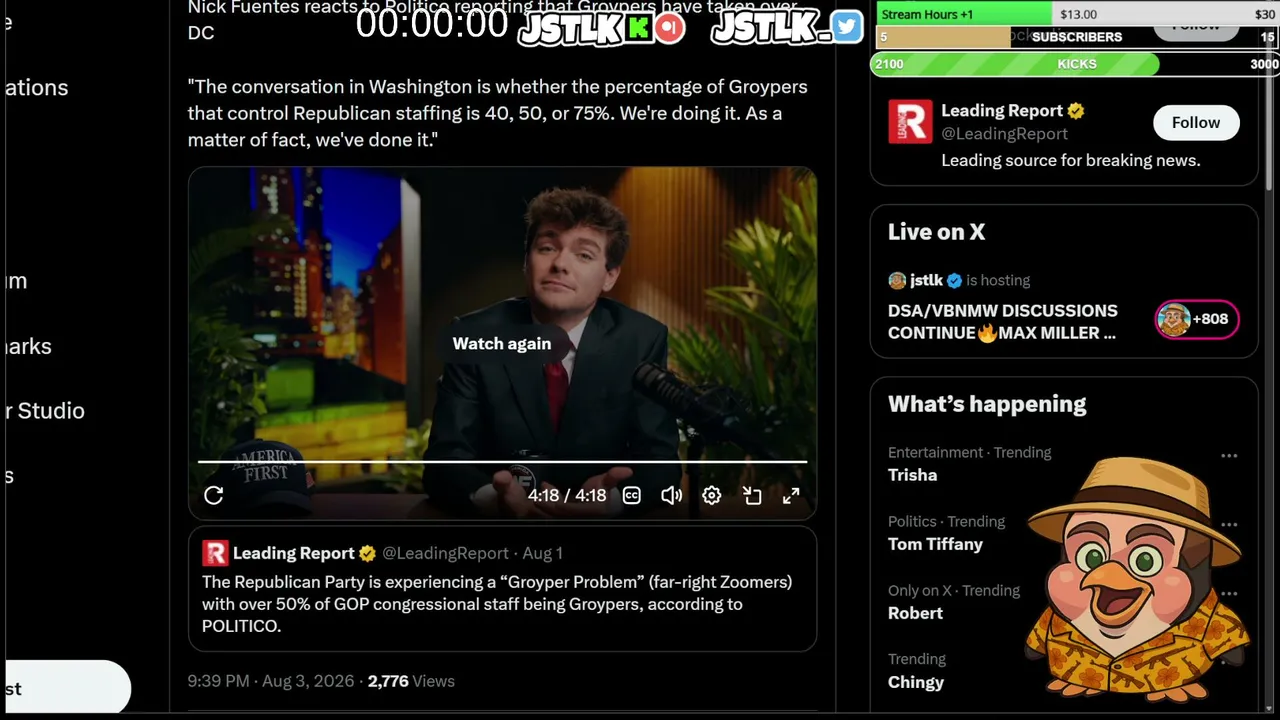
Task: Click the gold verified badge in the quoted post
Action: [x=367, y=553]
